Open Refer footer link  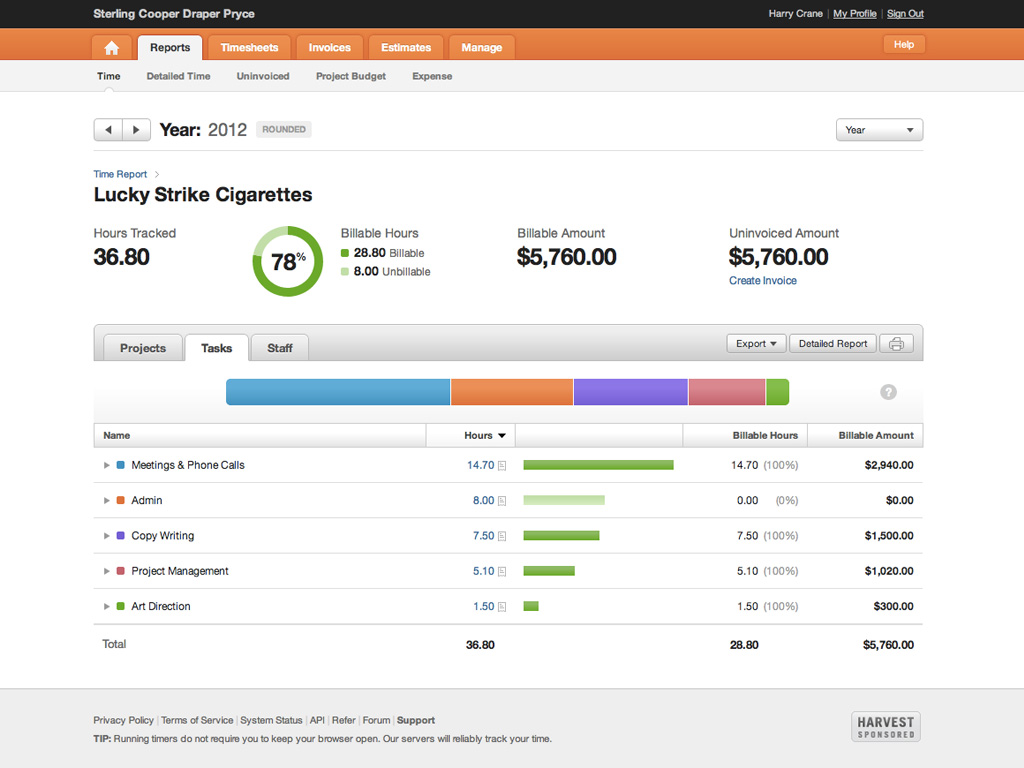344,720
